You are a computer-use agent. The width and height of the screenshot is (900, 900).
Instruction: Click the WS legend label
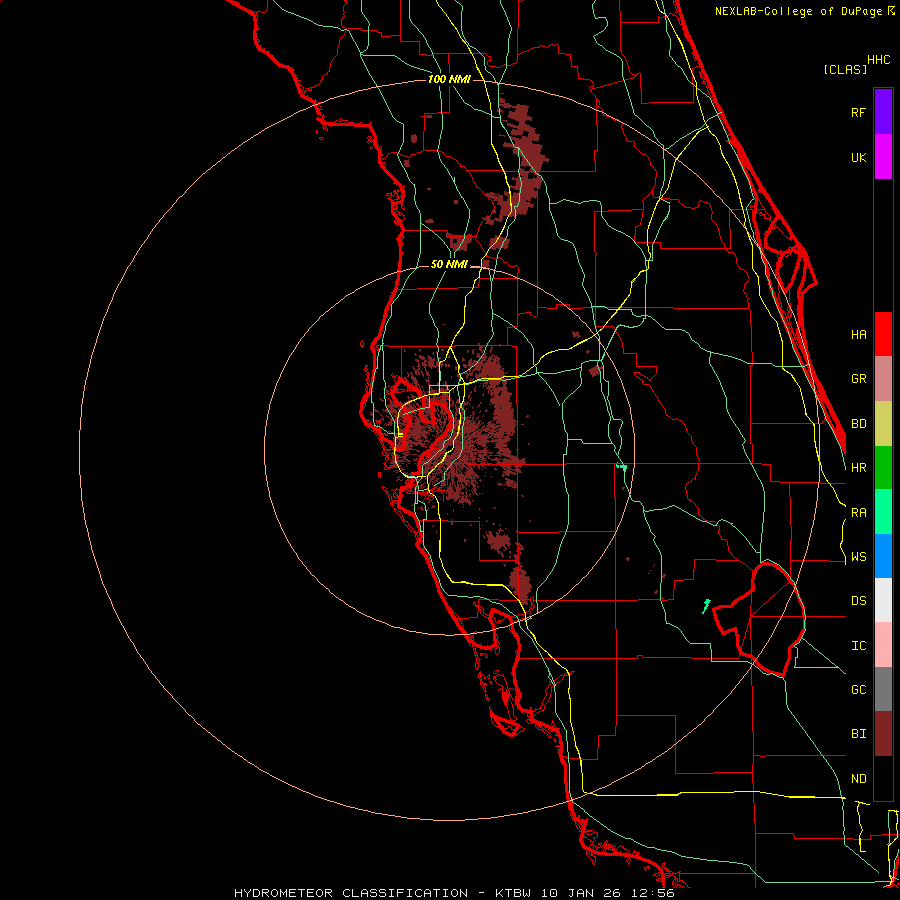tap(858, 557)
